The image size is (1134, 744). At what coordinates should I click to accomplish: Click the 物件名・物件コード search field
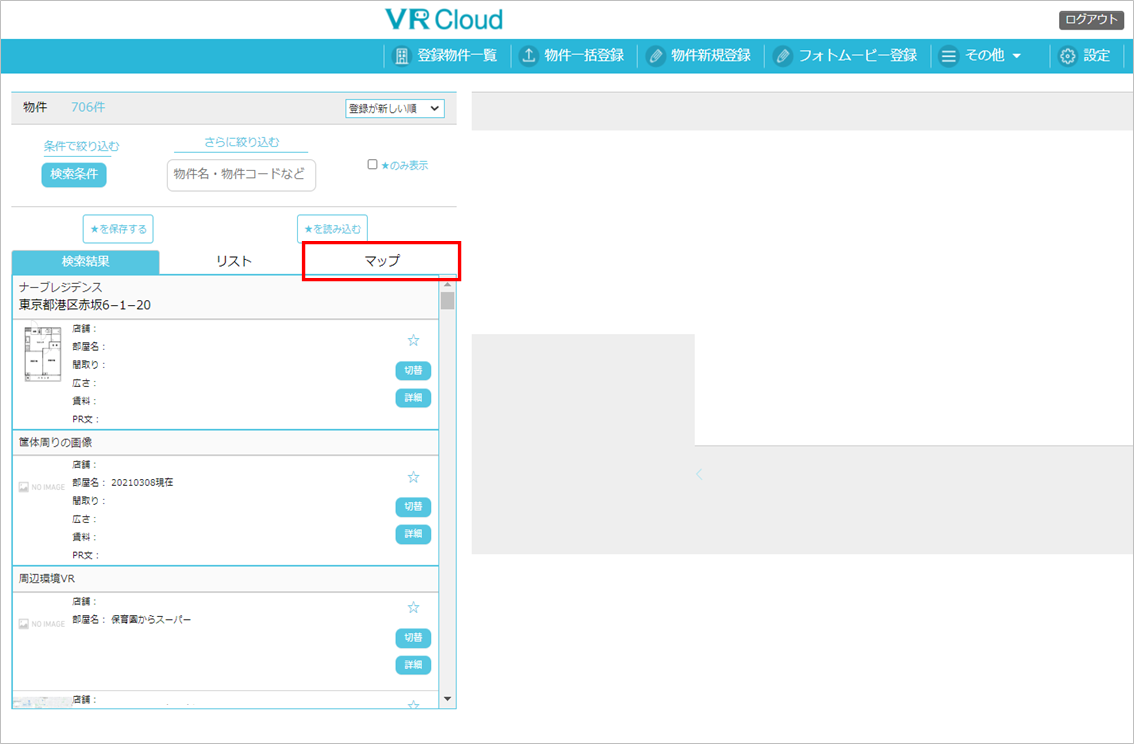pos(241,174)
